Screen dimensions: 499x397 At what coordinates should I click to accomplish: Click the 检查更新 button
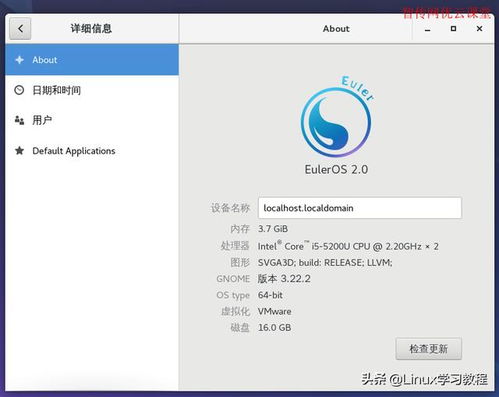tap(429, 349)
